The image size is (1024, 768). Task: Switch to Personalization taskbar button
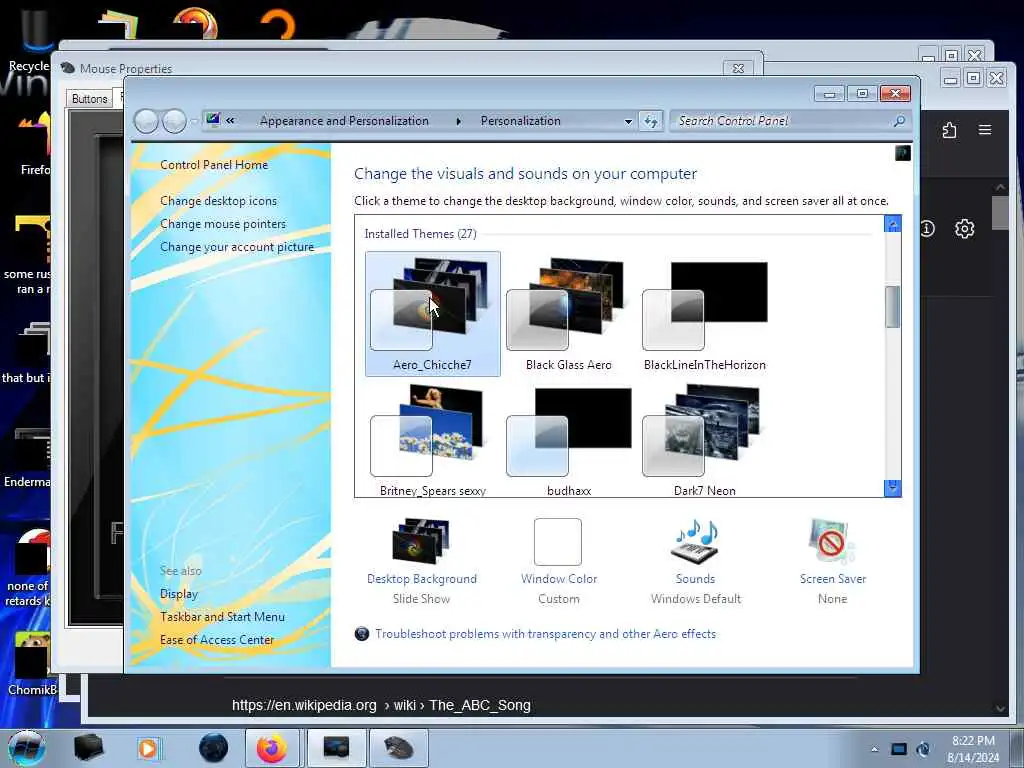point(336,748)
